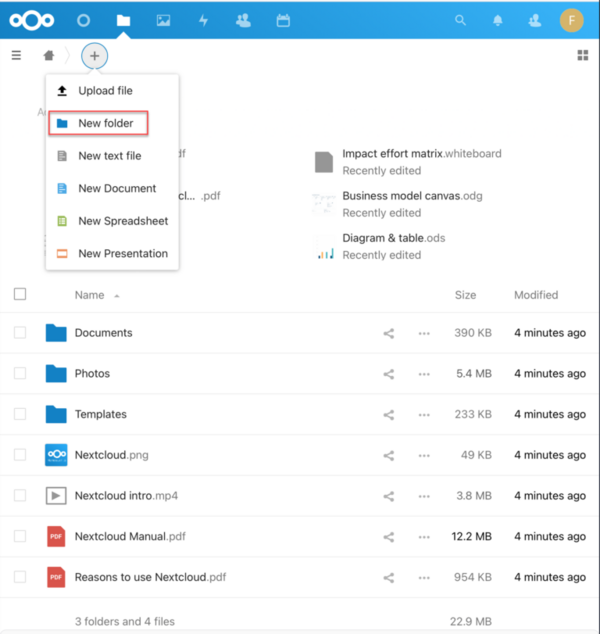Click the plus new-item button
Screen dimensions: 600x634
click(94, 55)
